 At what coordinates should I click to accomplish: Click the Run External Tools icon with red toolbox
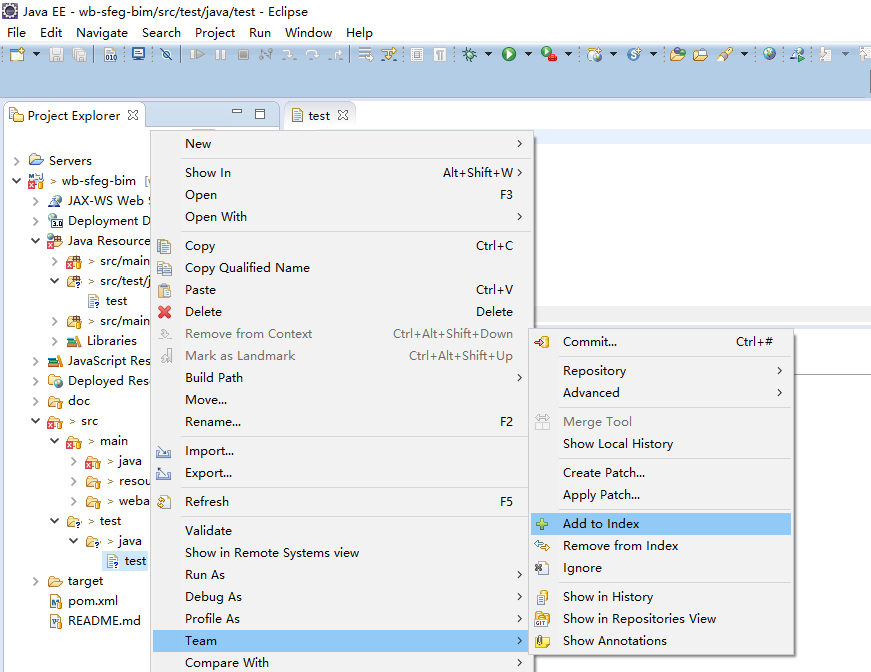(x=549, y=54)
